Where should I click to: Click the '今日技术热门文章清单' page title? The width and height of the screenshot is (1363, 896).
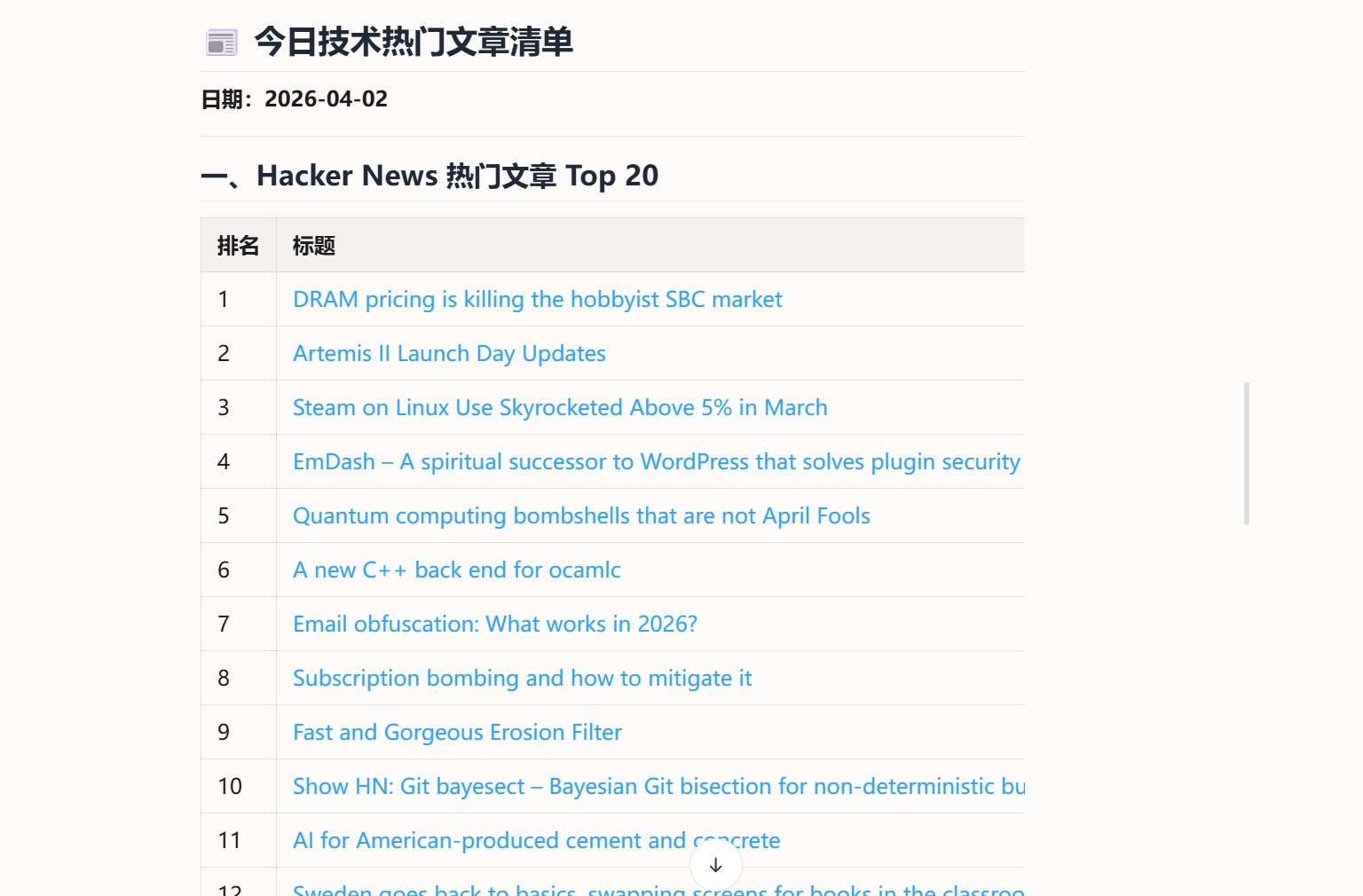[x=414, y=42]
